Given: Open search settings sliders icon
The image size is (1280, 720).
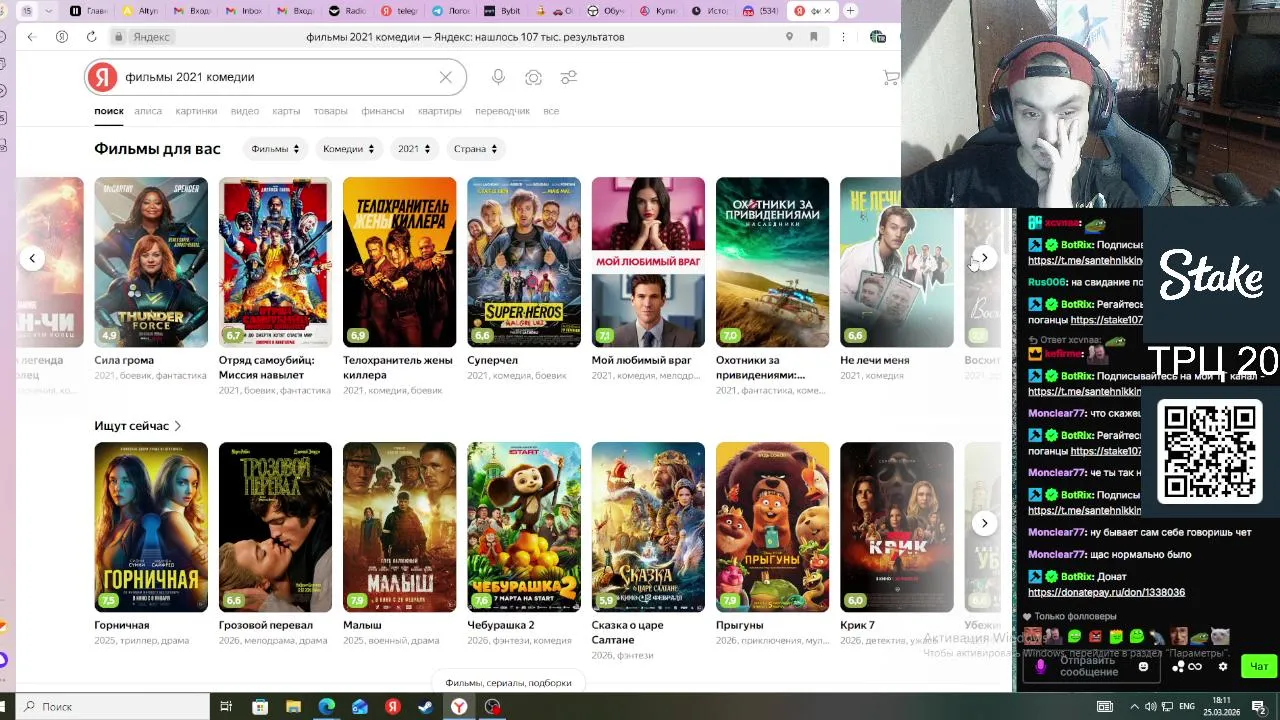Looking at the screenshot, I should click(x=569, y=77).
